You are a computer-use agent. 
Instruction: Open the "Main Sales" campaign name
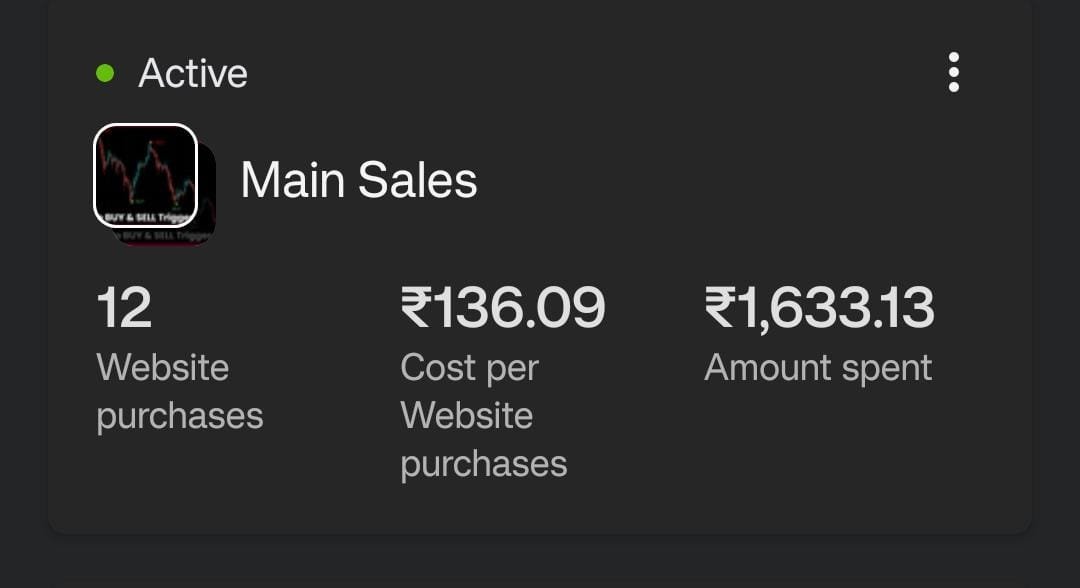coord(359,180)
